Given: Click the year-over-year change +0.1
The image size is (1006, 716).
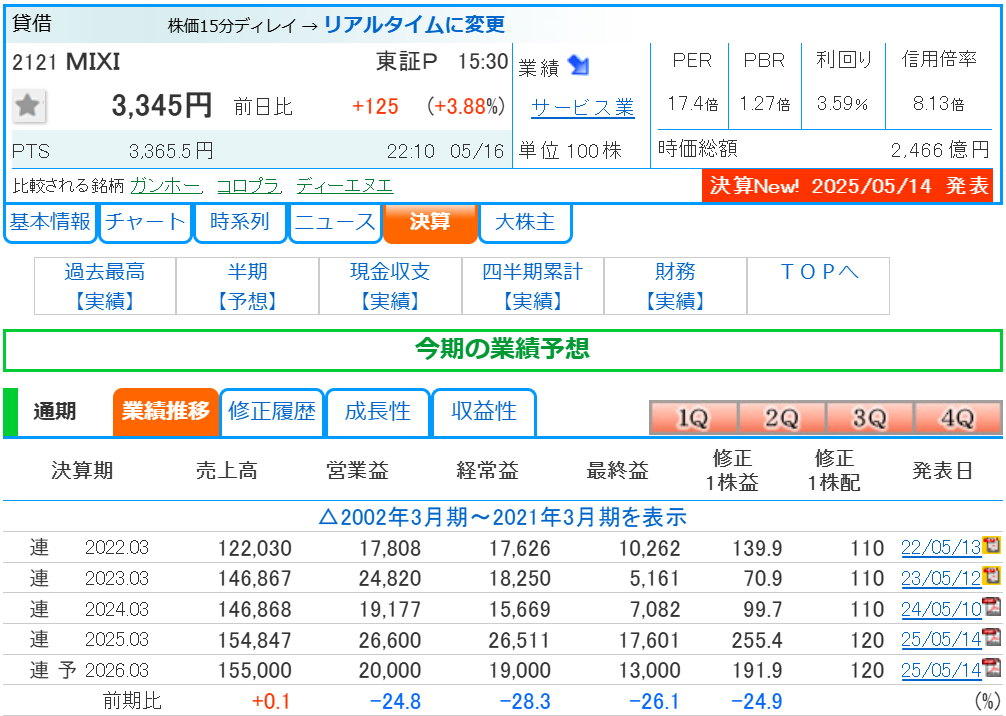Looking at the screenshot, I should click(x=271, y=701).
